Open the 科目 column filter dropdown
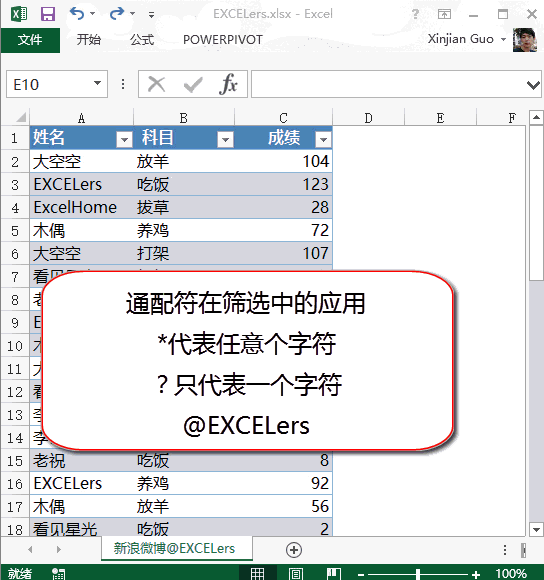This screenshot has width=544, height=580. pos(225,139)
